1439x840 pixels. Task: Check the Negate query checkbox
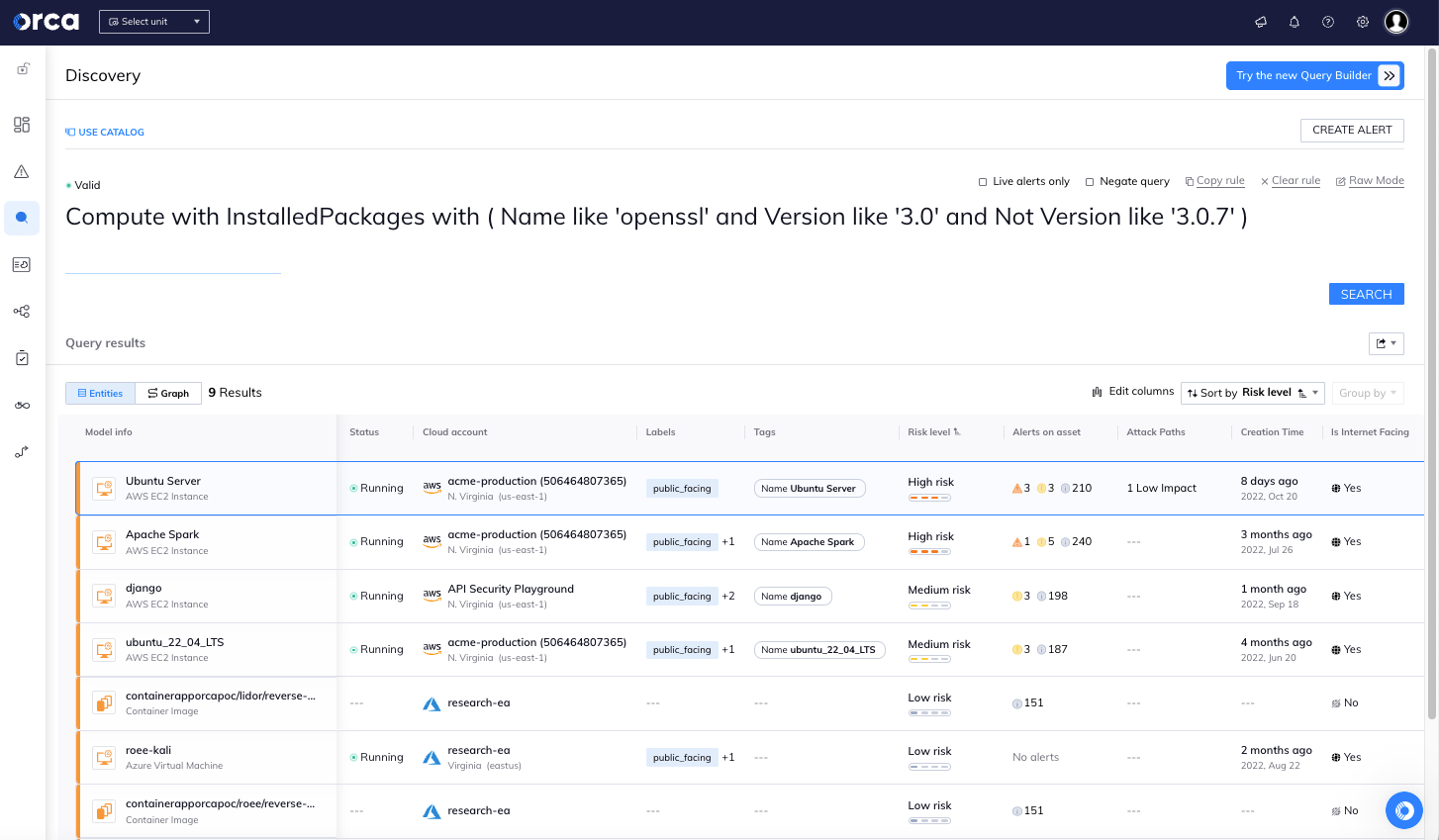tap(1090, 182)
